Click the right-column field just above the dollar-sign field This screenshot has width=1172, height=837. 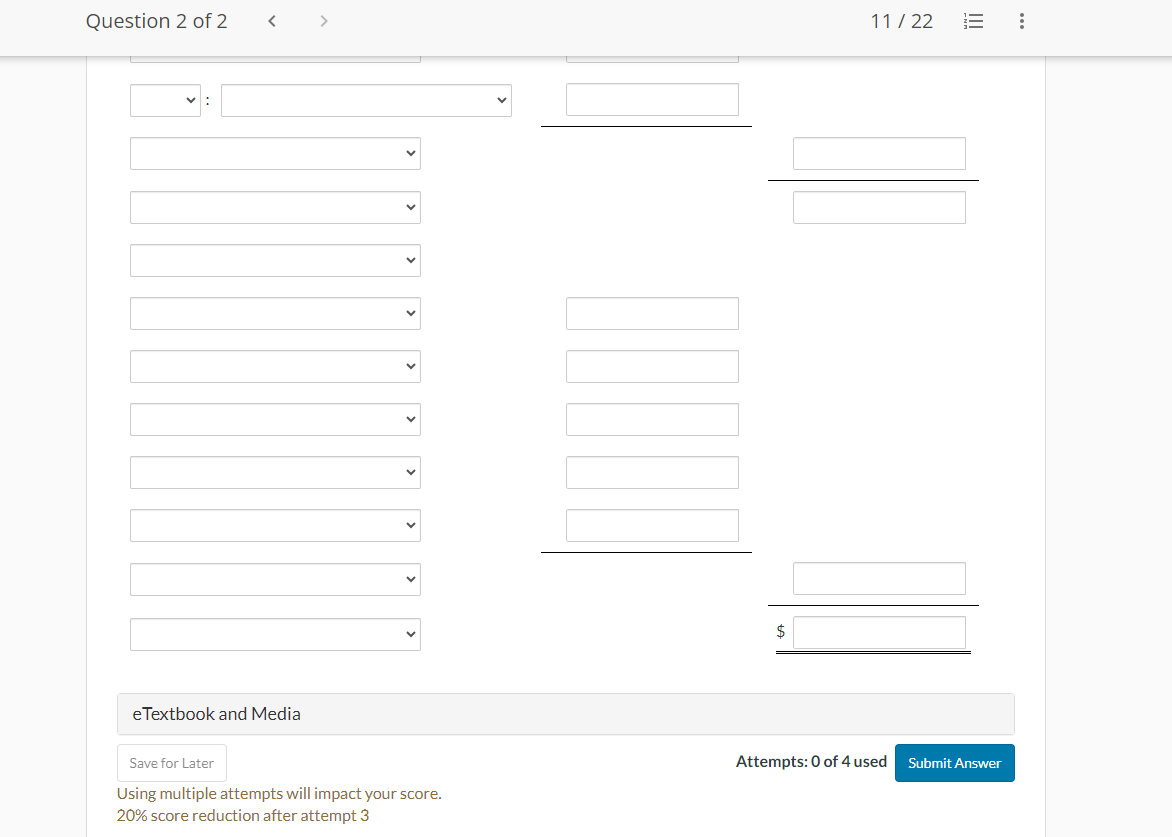[879, 578]
